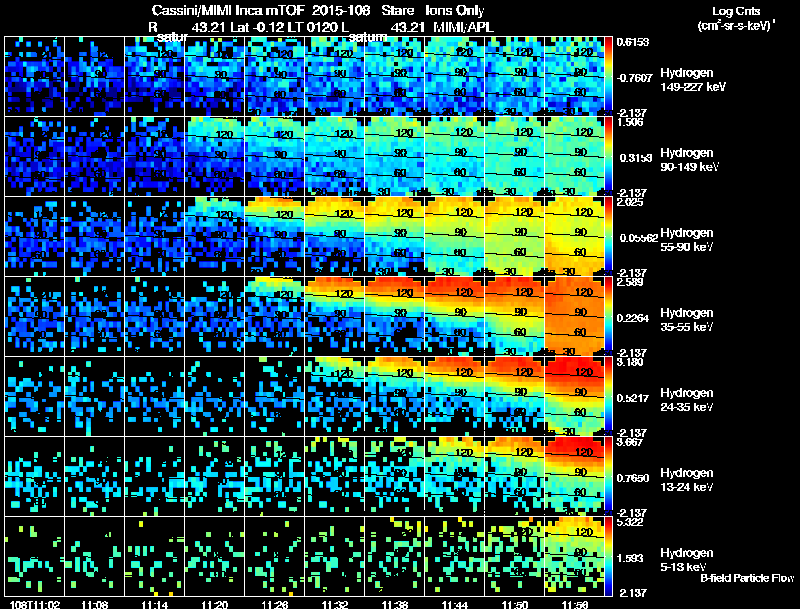Click the color bar beside Hydrogen 55-90 keV

tap(608, 236)
